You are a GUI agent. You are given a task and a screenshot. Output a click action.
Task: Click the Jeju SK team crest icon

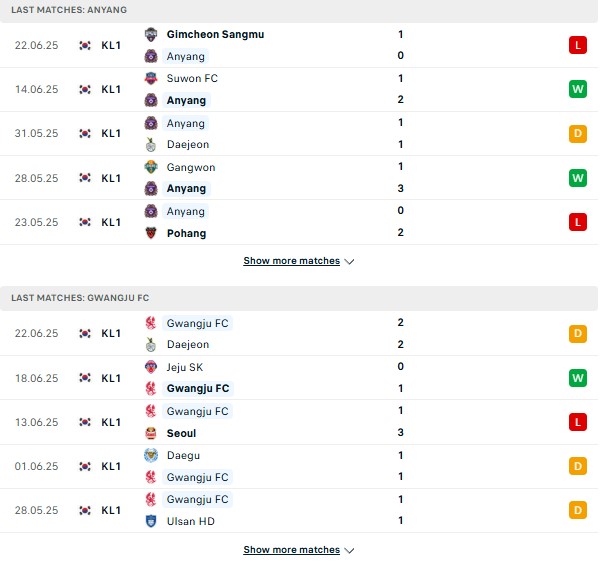[x=151, y=367]
